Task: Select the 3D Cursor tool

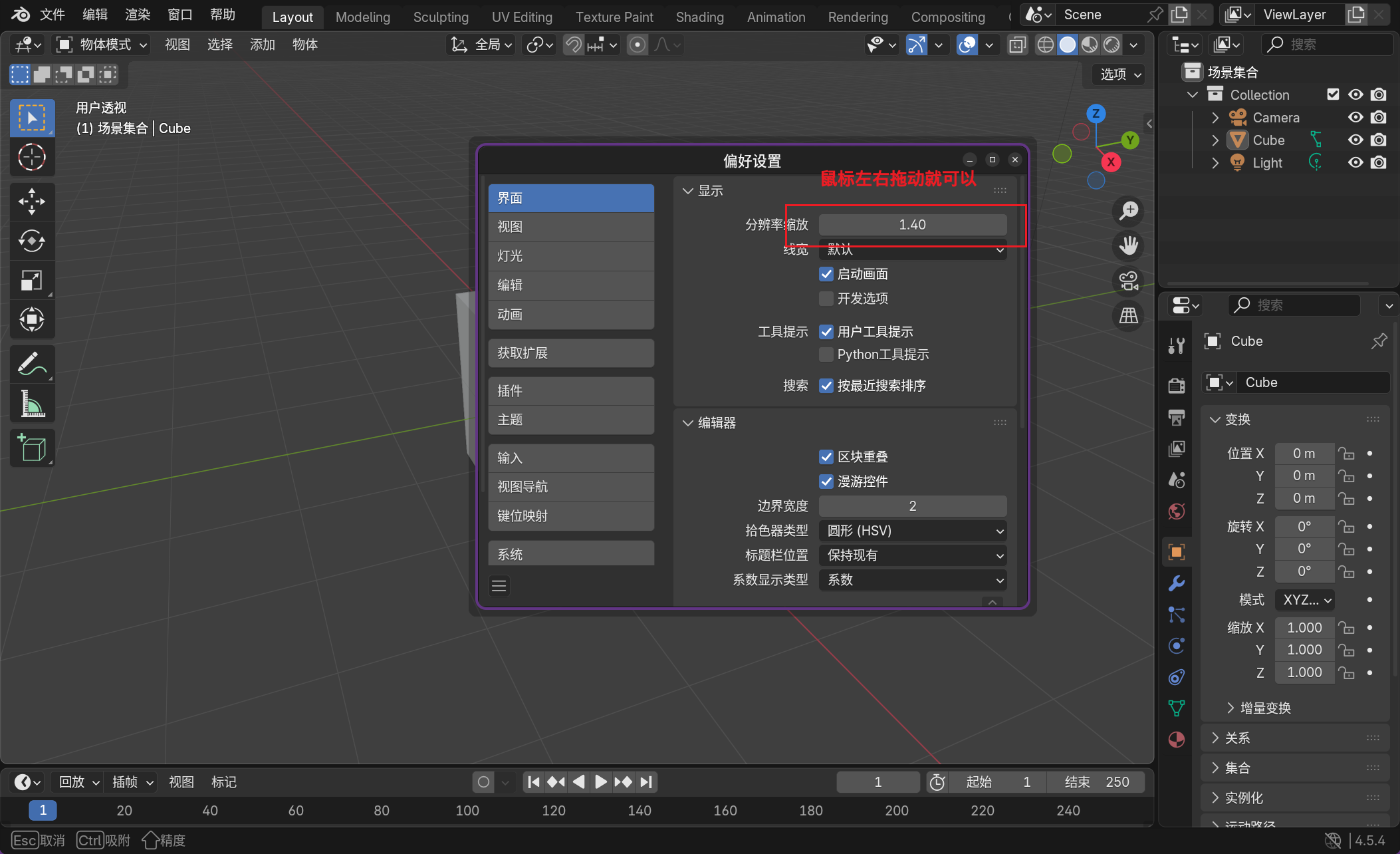Action: point(31,158)
